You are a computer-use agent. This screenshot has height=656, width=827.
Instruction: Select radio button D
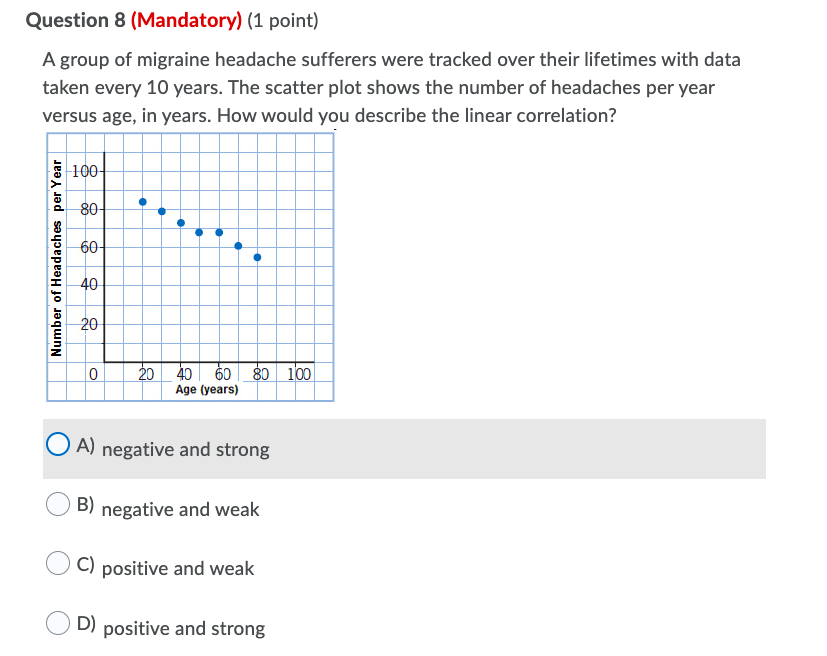click(x=58, y=622)
